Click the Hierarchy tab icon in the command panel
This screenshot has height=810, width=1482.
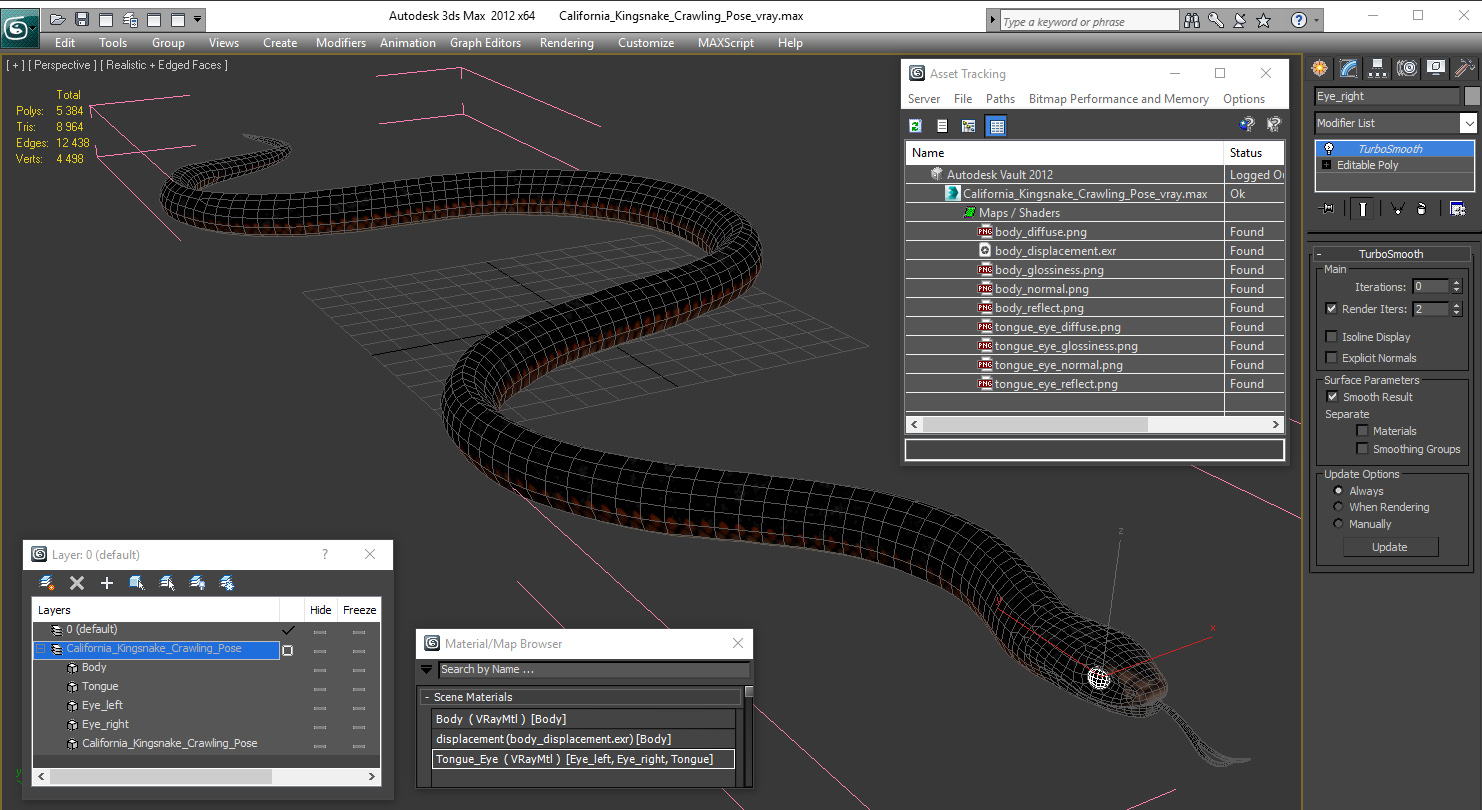coord(1378,68)
